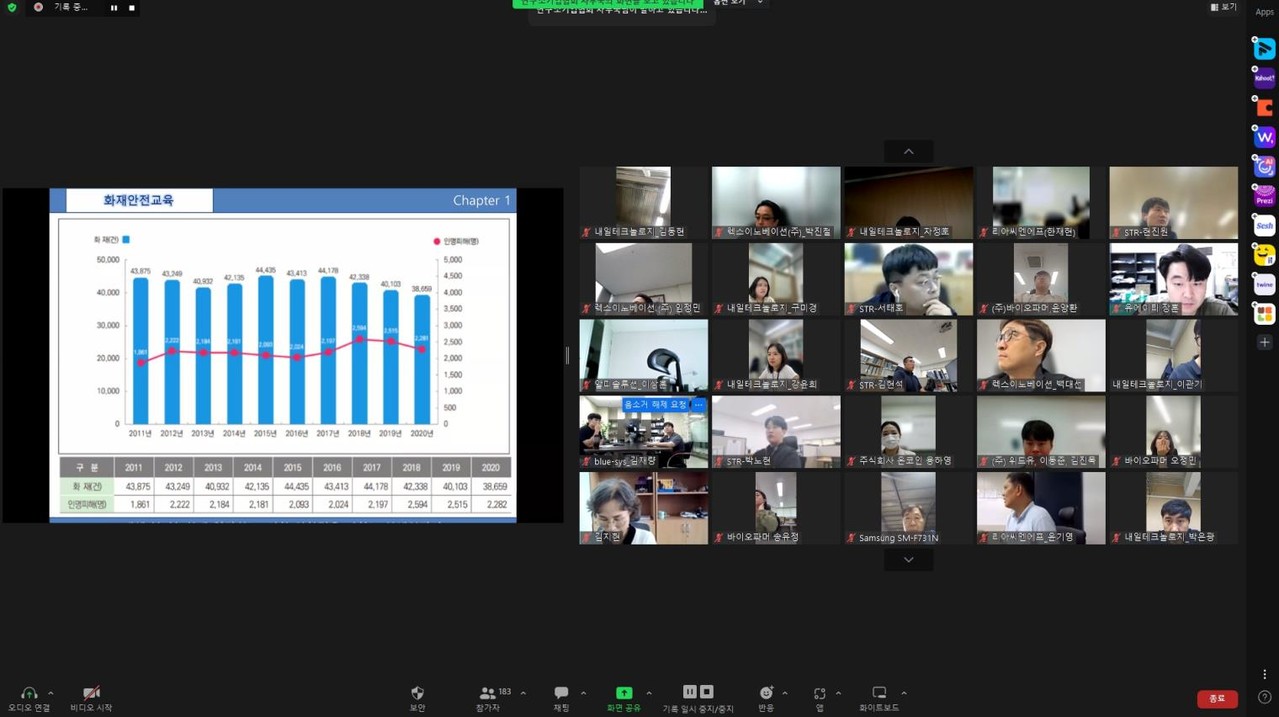
Task: Expand the participants options arrow
Action: click(x=523, y=694)
